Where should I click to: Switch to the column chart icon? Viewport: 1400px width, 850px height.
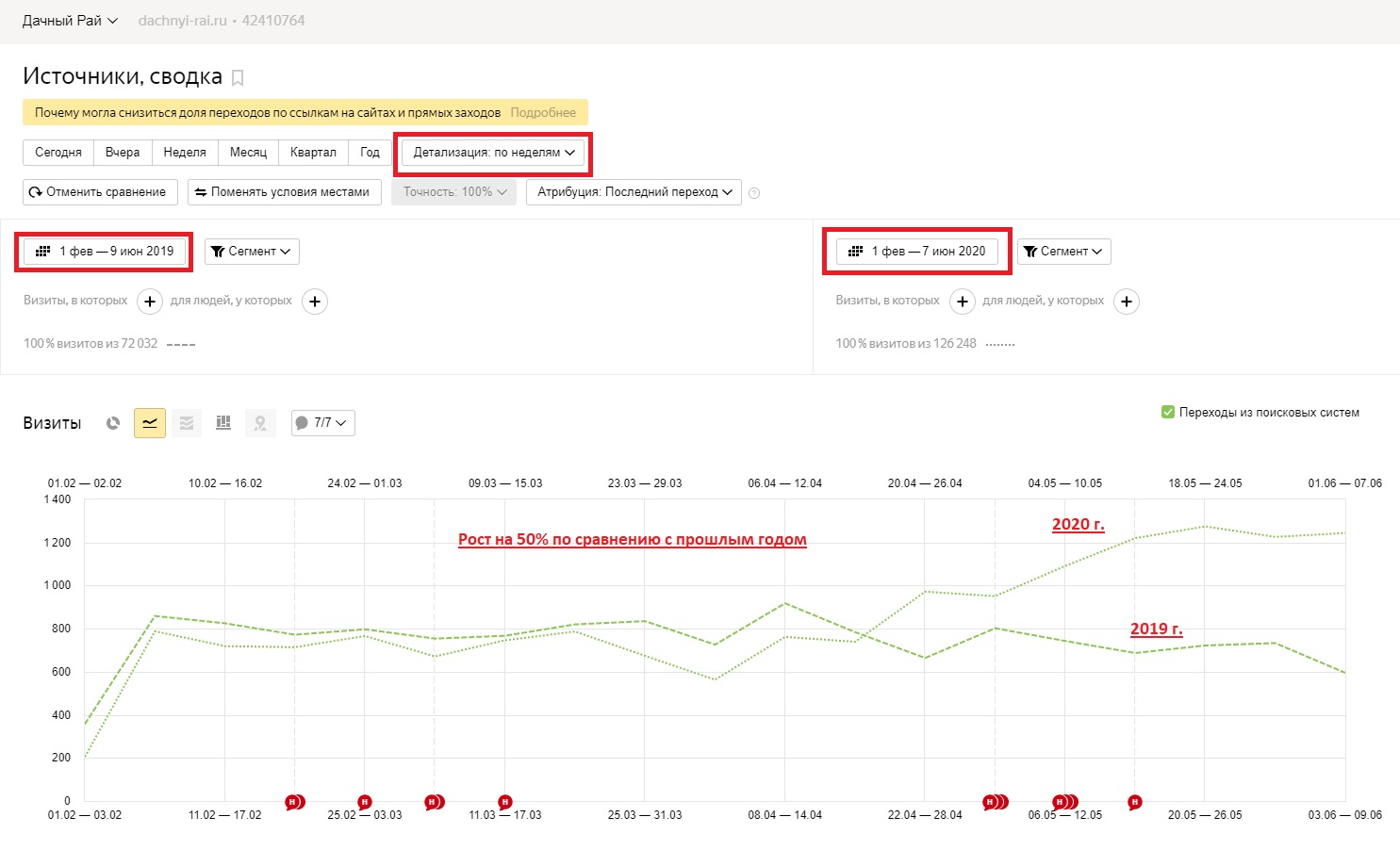[223, 423]
